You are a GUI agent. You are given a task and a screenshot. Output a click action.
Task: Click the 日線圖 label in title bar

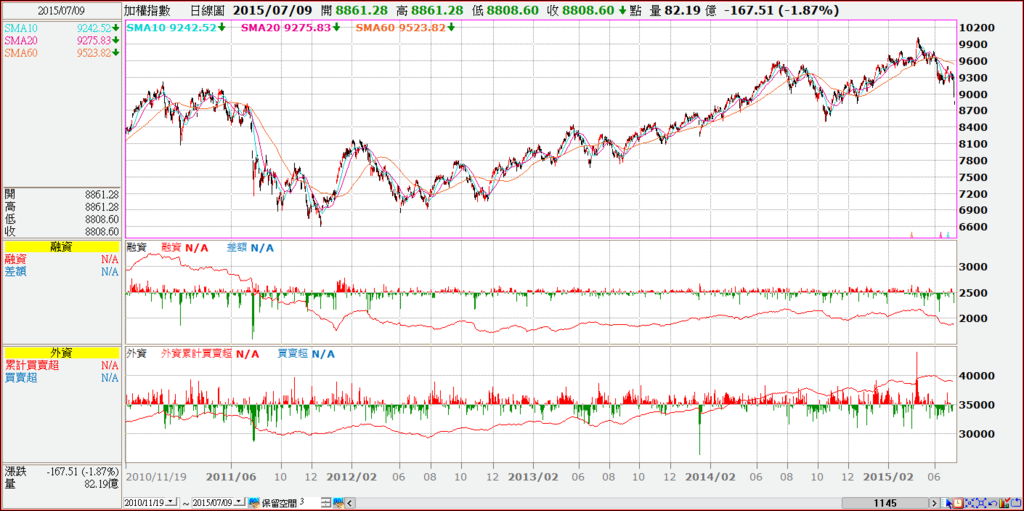point(207,10)
